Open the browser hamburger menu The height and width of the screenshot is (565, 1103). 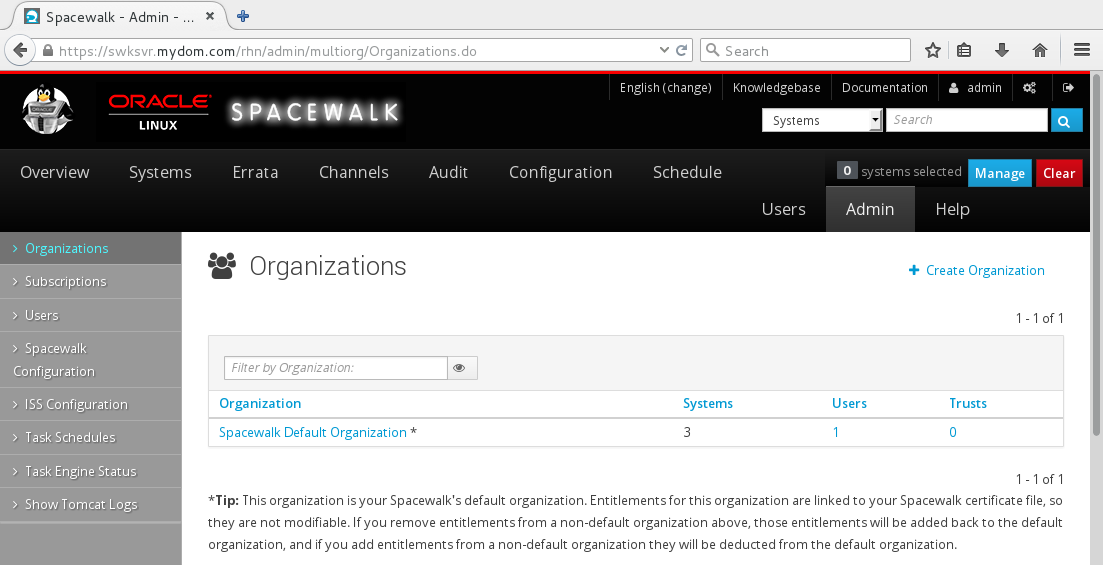pos(1082,51)
